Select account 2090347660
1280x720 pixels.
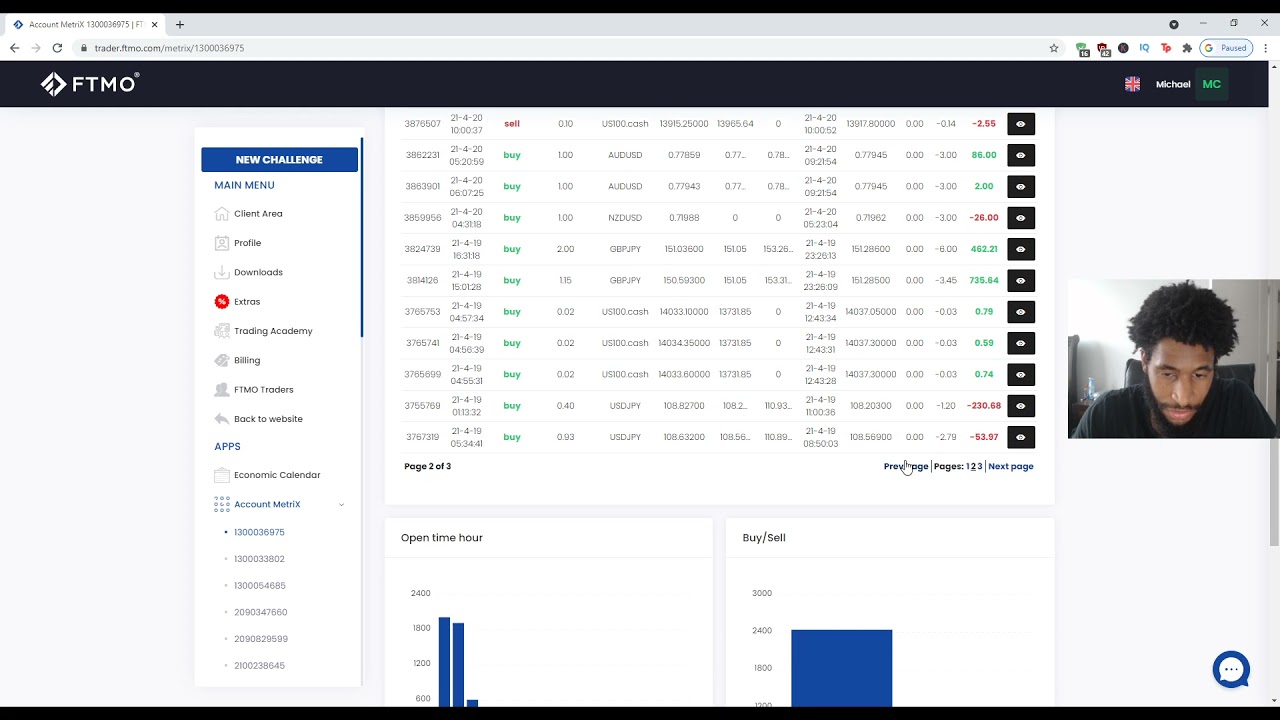point(260,612)
